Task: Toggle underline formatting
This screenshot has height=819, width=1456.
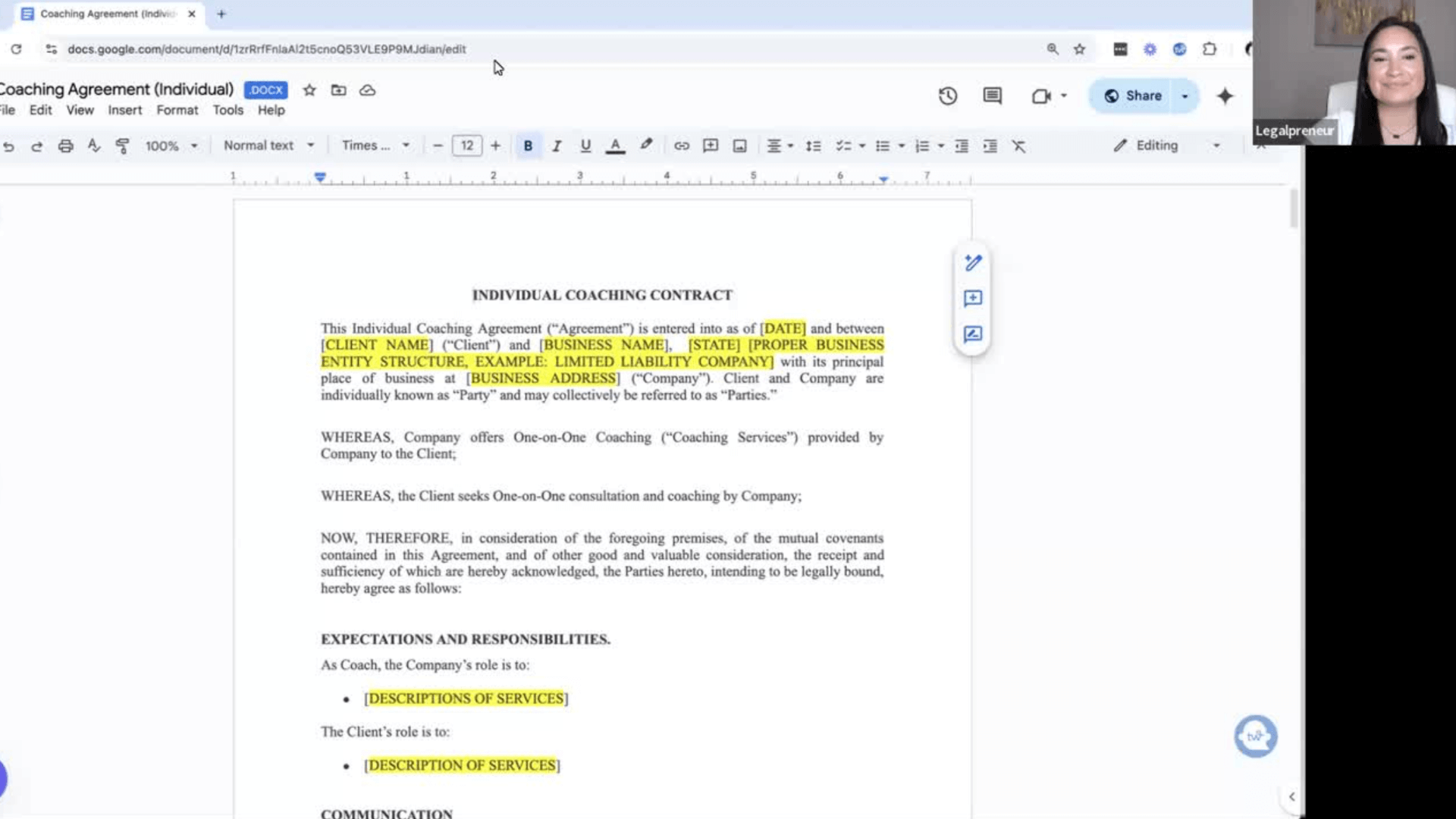Action: pos(585,146)
